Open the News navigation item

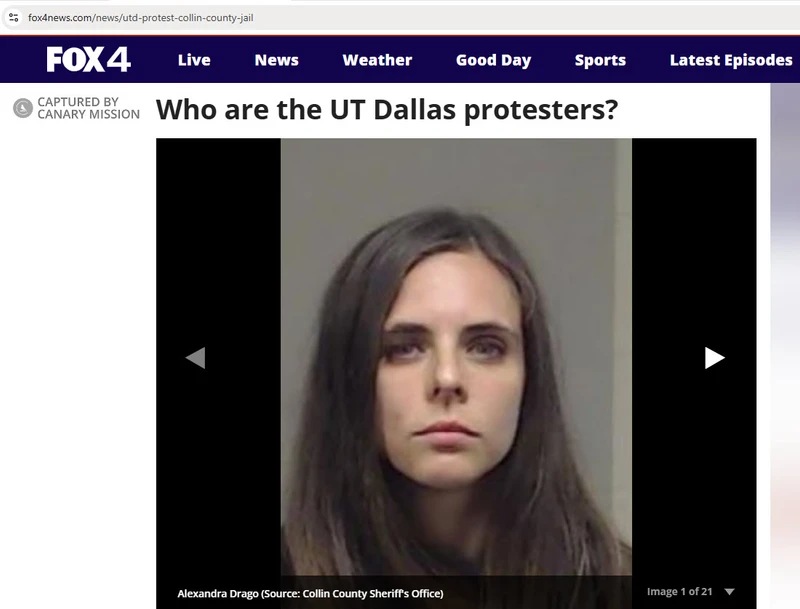pos(277,60)
